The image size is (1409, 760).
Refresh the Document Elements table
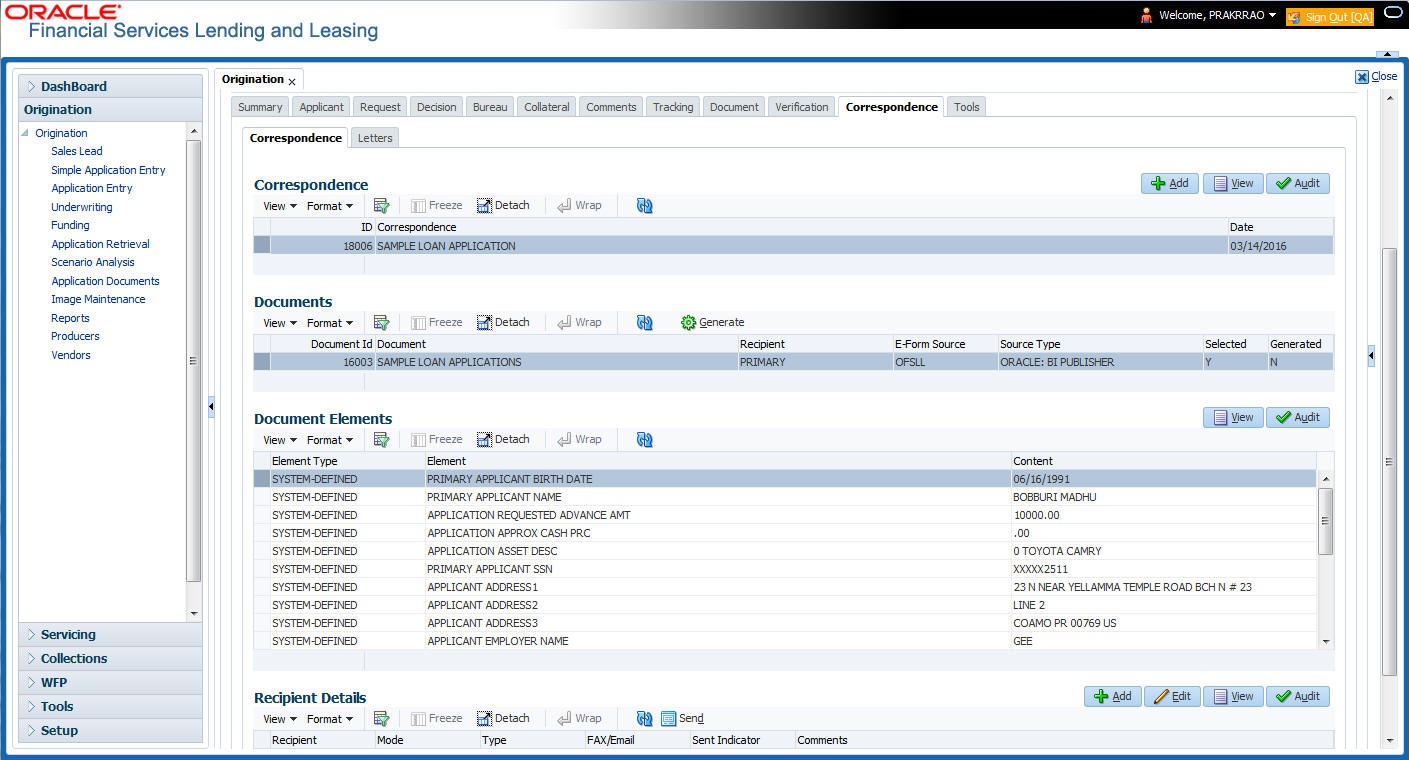click(x=644, y=439)
